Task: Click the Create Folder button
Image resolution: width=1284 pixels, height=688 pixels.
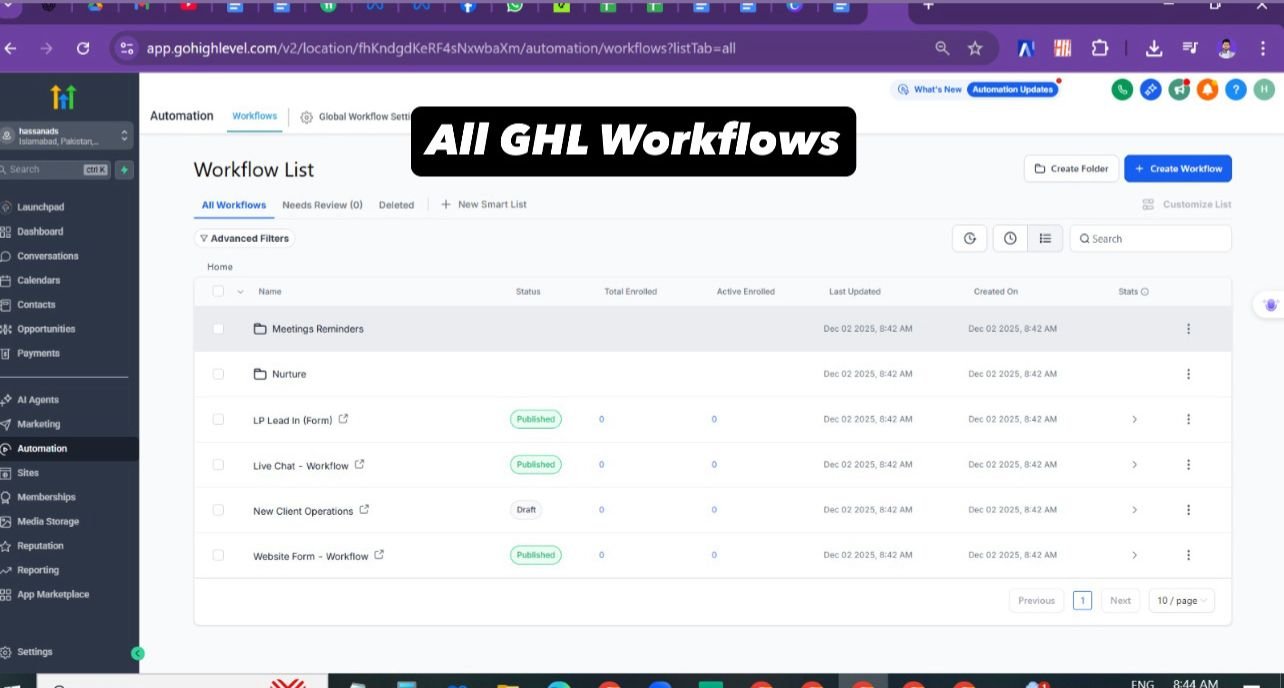Action: pos(1070,169)
